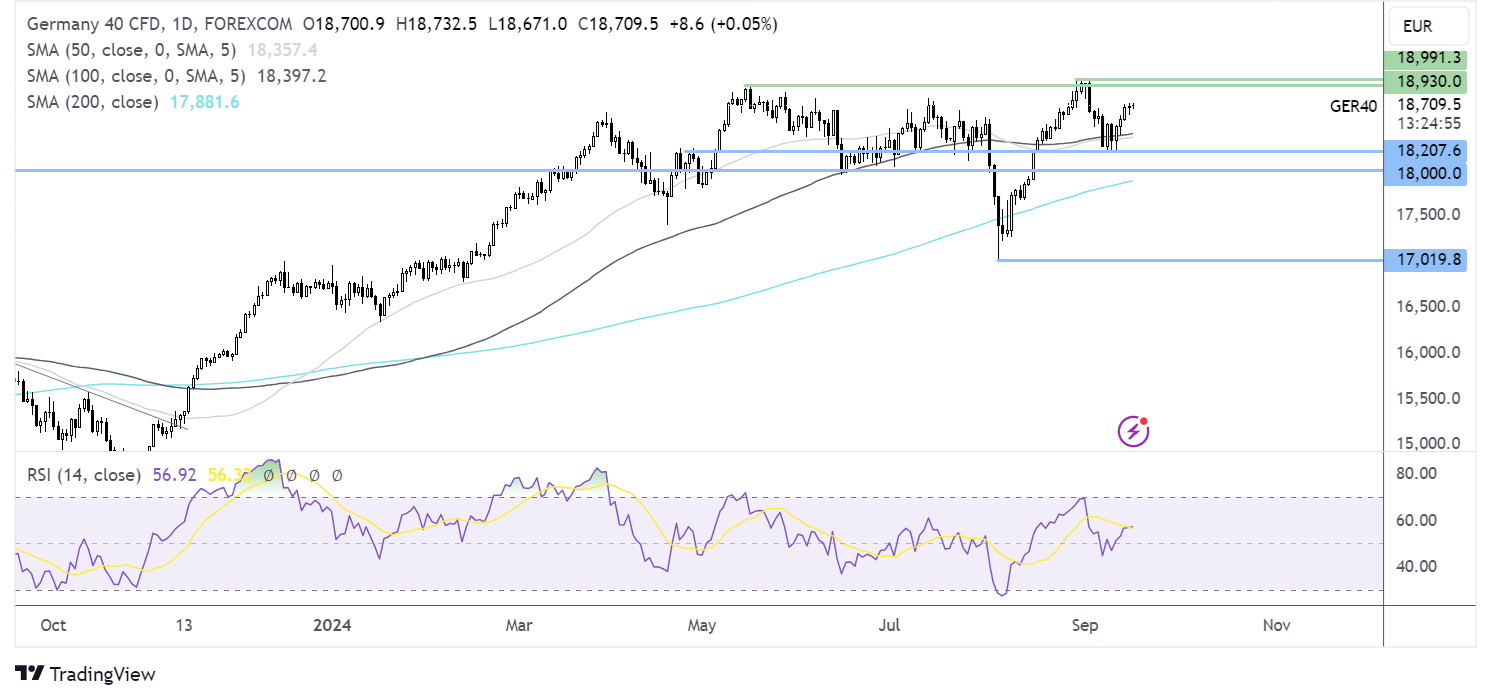Viewport: 1491px width, 700px height.
Task: Click the 80.00 RSI axis label
Action: pos(1416,474)
